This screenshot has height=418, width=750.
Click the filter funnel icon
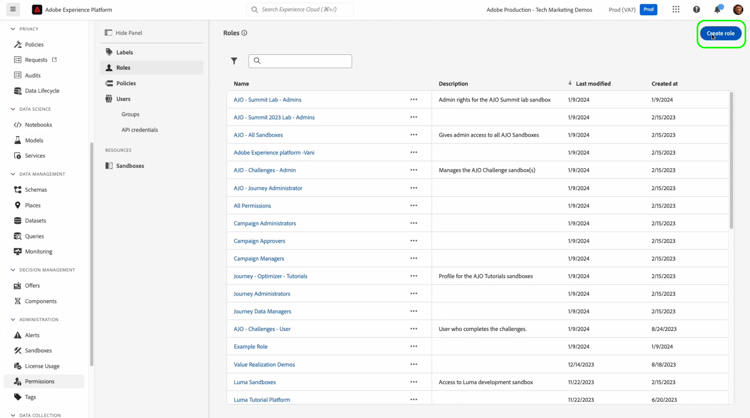coord(234,61)
